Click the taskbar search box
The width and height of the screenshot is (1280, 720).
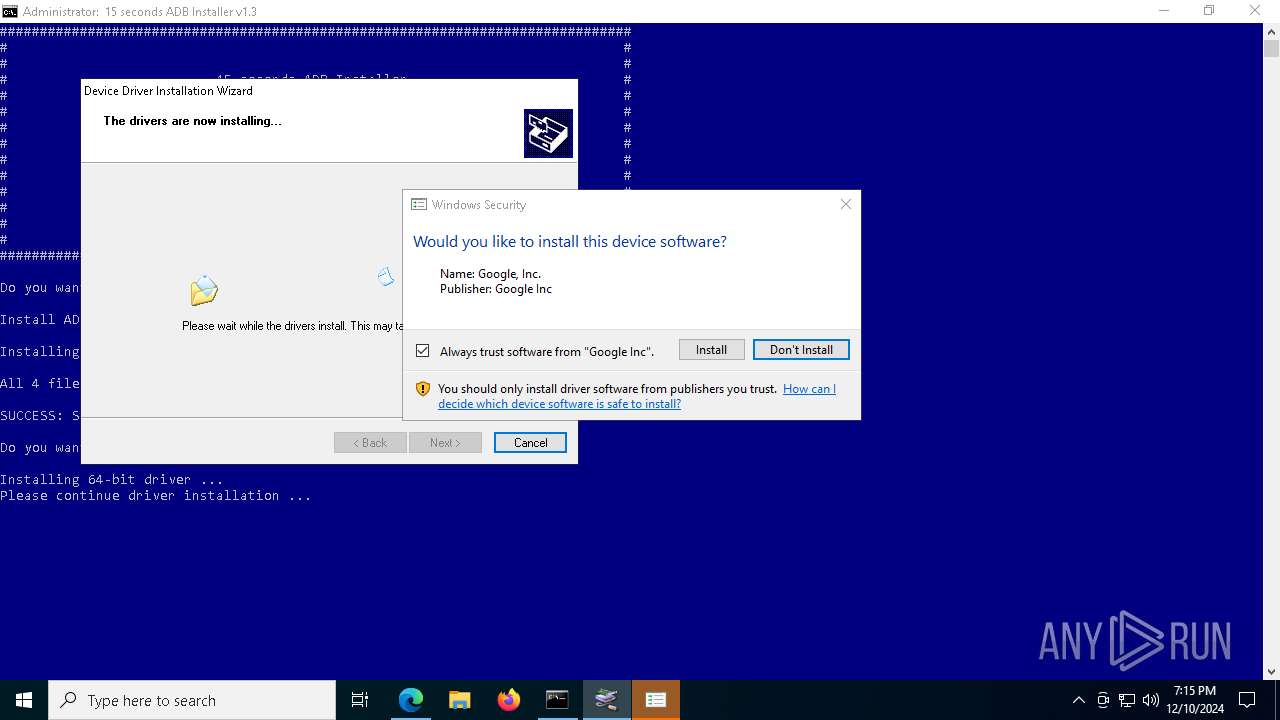[x=192, y=700]
